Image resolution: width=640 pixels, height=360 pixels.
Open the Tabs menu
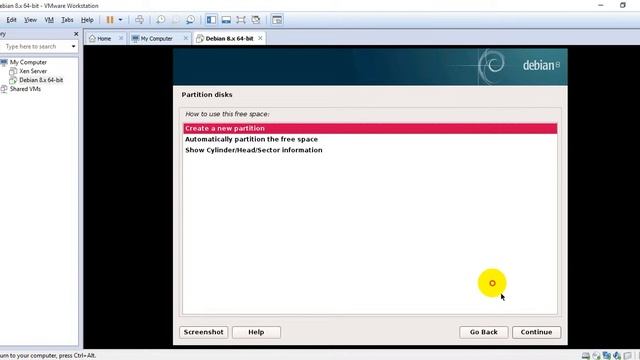(x=67, y=20)
